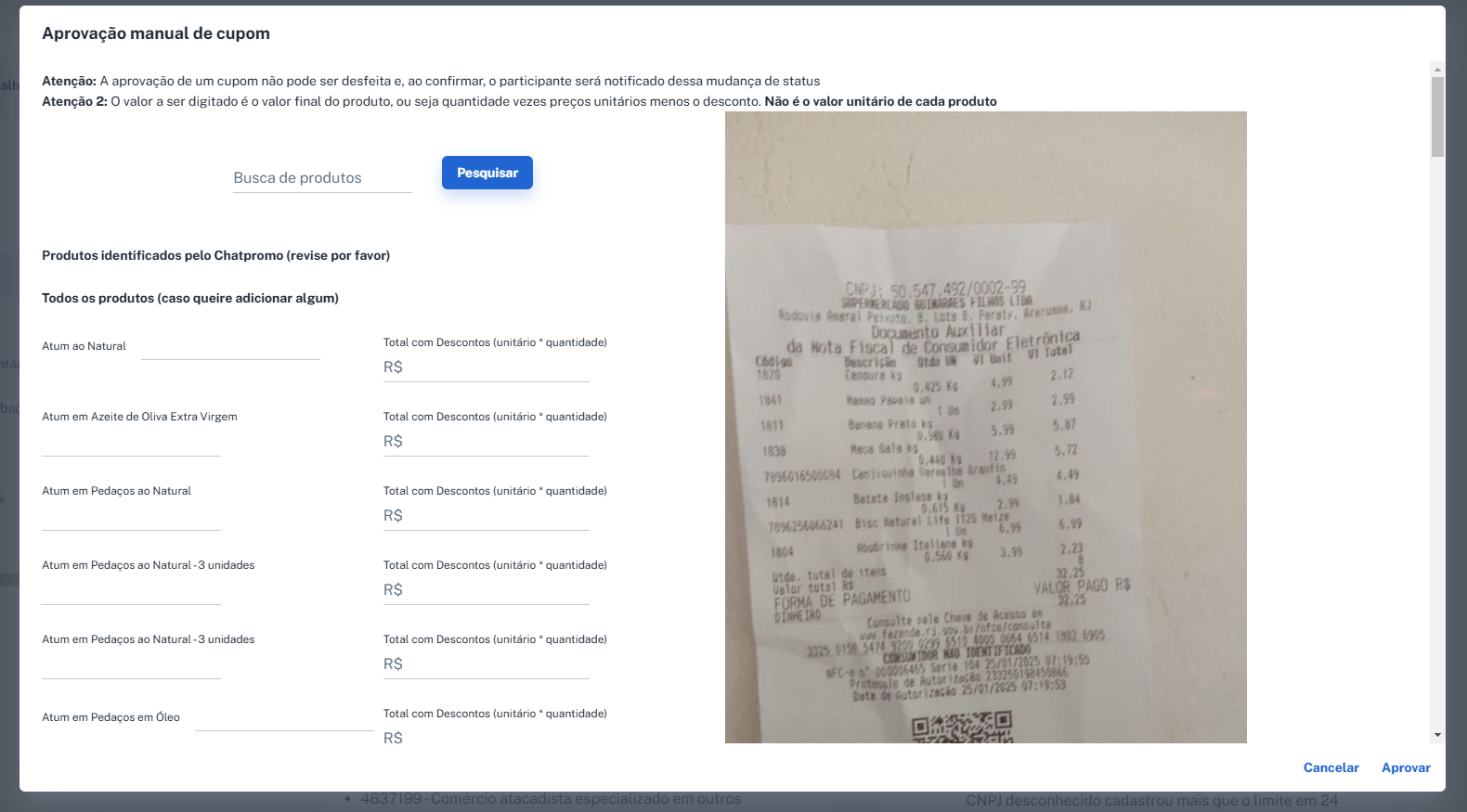
Task: Click the R$ total field for Atum em Pedaços ao Natural
Action: (487, 516)
